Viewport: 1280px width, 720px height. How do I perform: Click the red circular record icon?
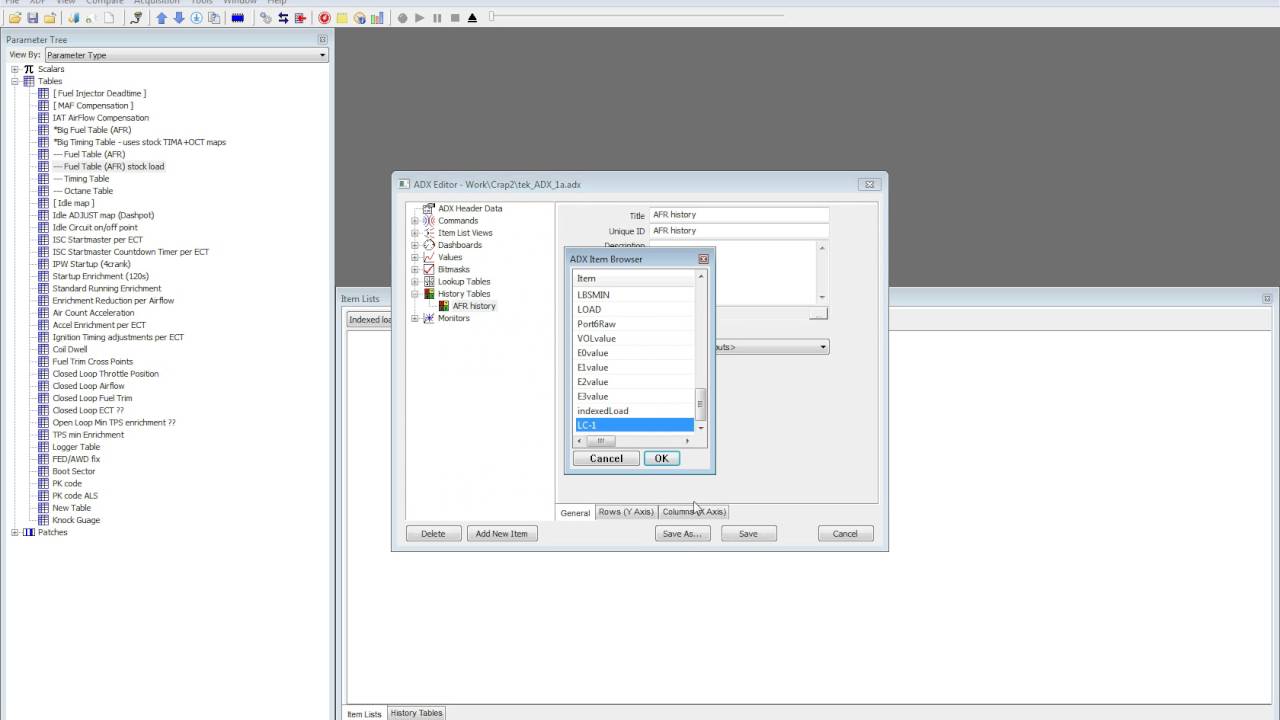324,18
